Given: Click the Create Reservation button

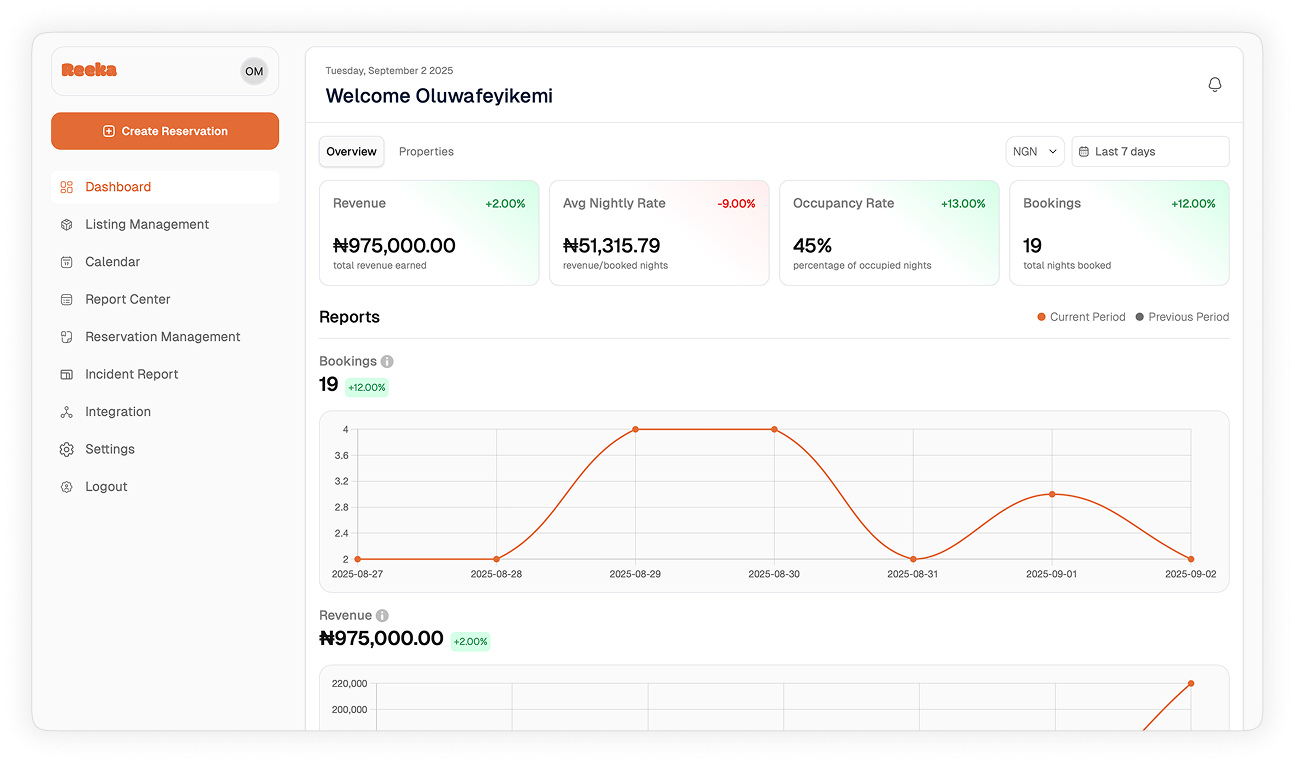Looking at the screenshot, I should coord(165,131).
